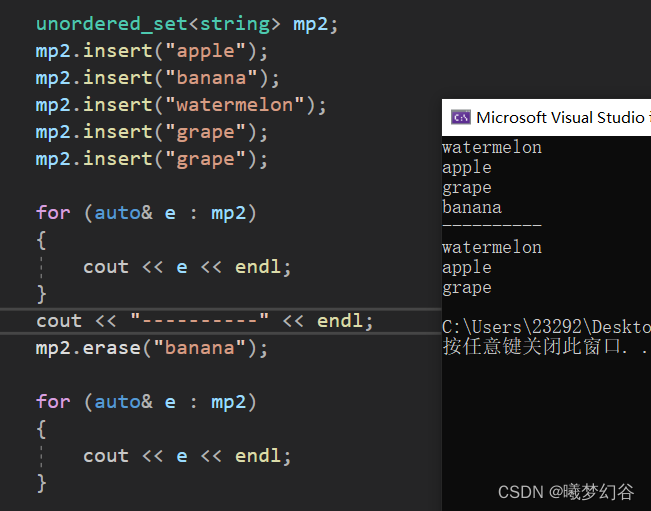Image resolution: width=651 pixels, height=511 pixels.
Task: Click the first watermelon line in console output
Action: tap(492, 148)
